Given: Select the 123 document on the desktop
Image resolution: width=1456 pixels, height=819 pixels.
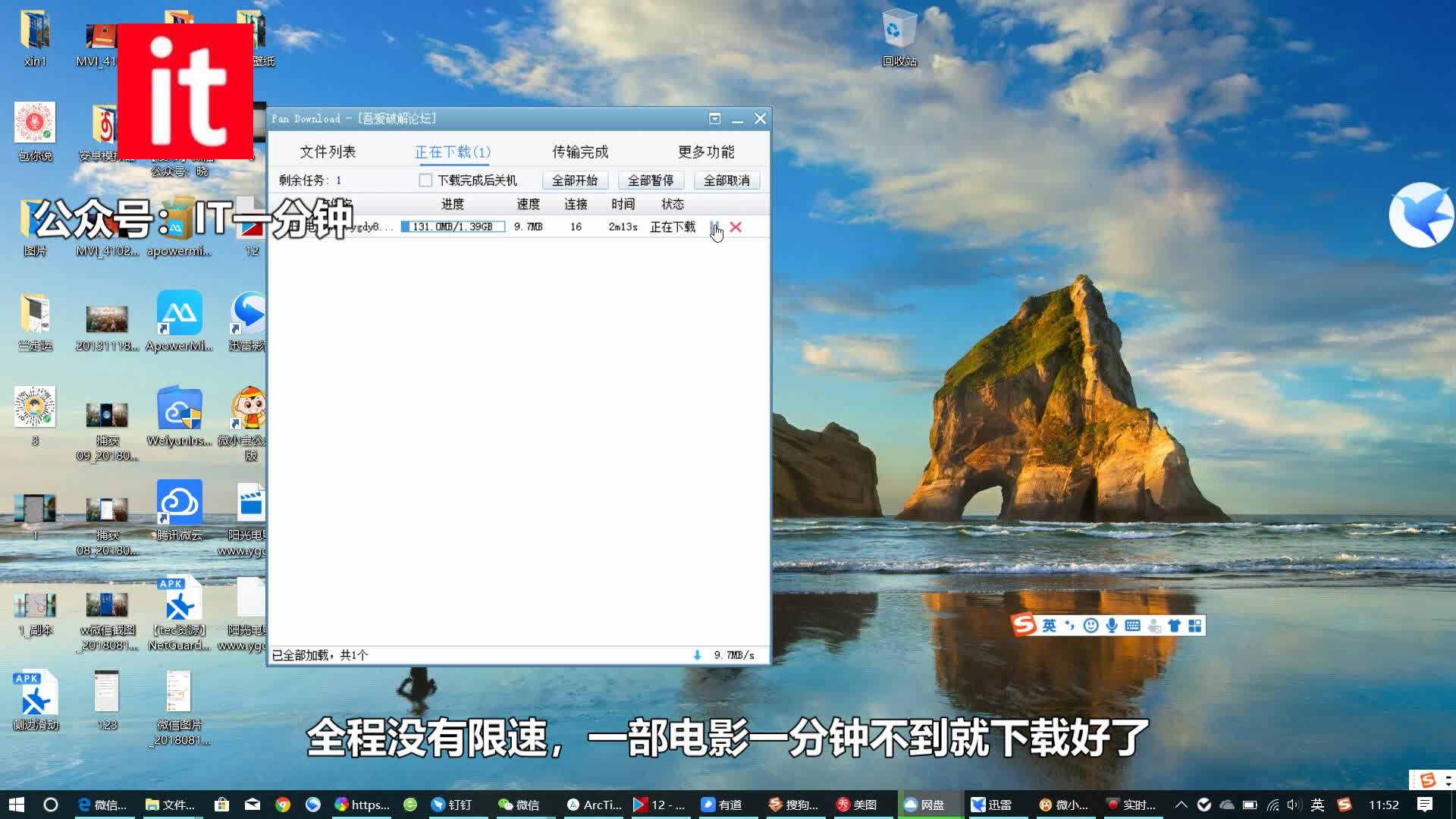Looking at the screenshot, I should pos(107,700).
